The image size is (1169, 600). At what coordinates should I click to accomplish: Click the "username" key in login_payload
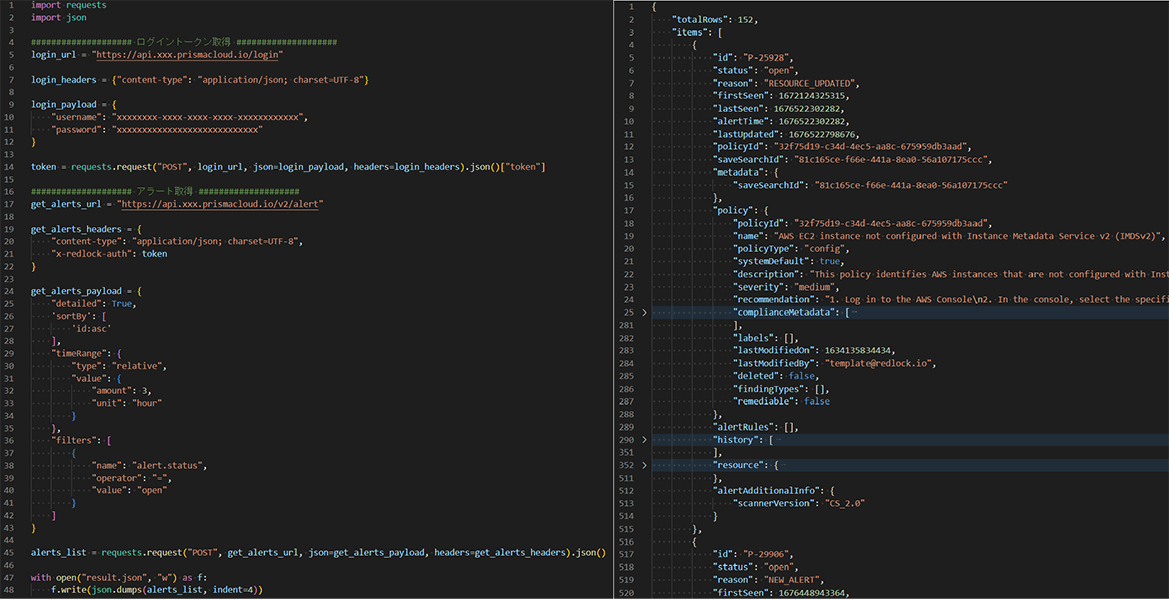pos(77,117)
